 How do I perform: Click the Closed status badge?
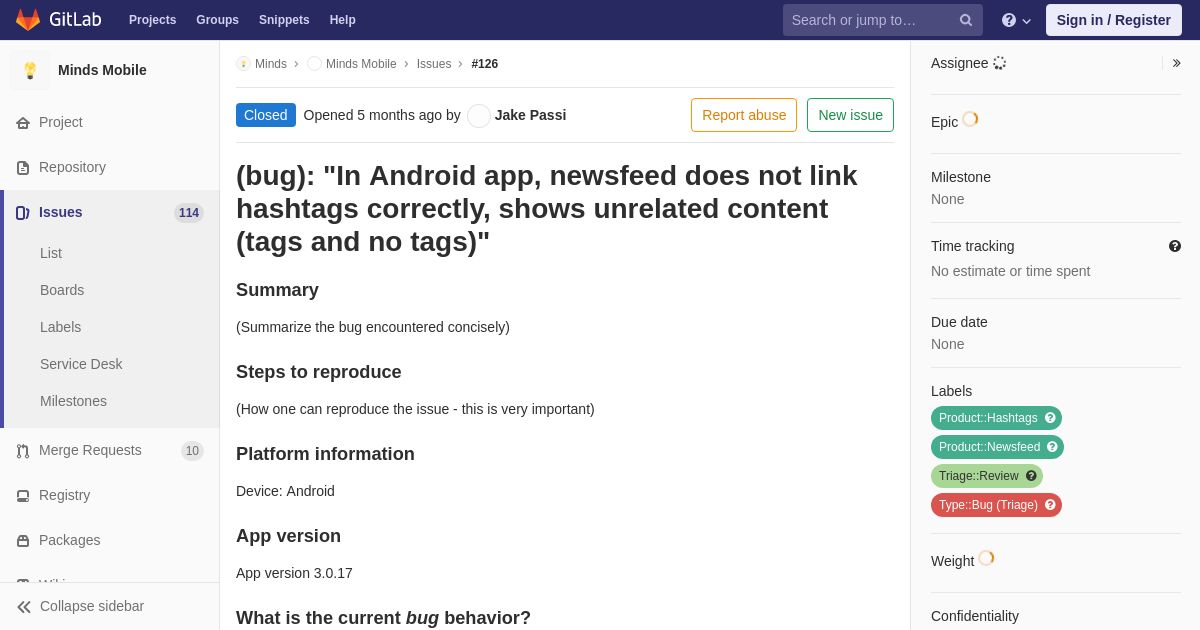click(x=266, y=115)
